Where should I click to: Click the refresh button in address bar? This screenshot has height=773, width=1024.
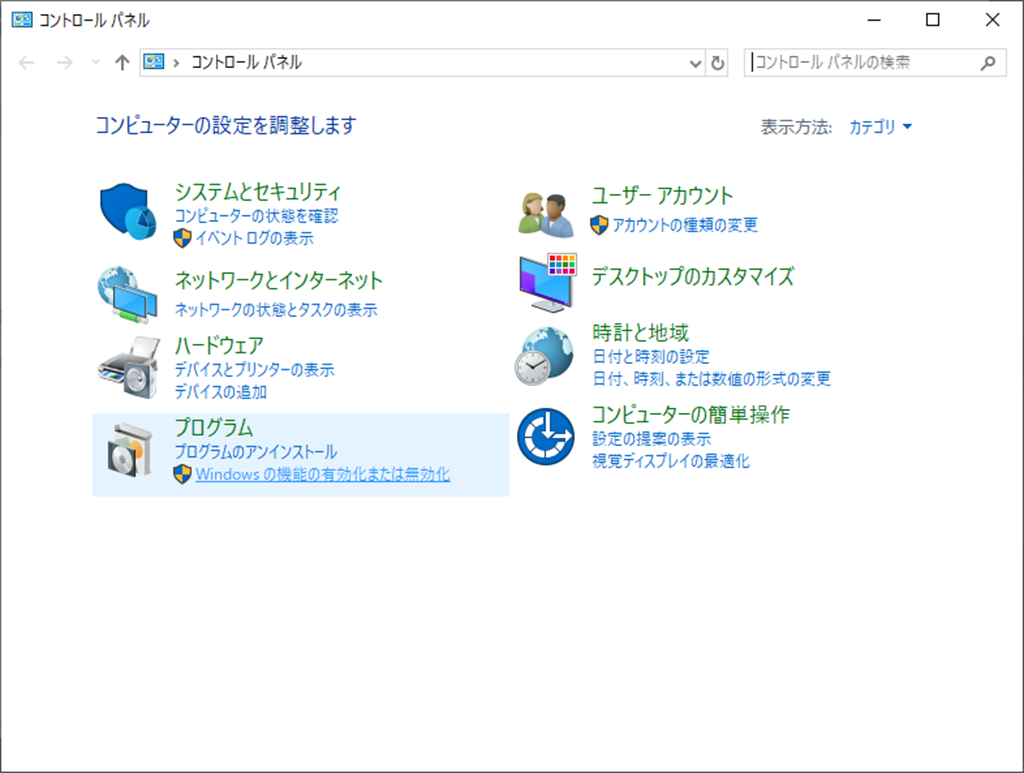coord(717,63)
